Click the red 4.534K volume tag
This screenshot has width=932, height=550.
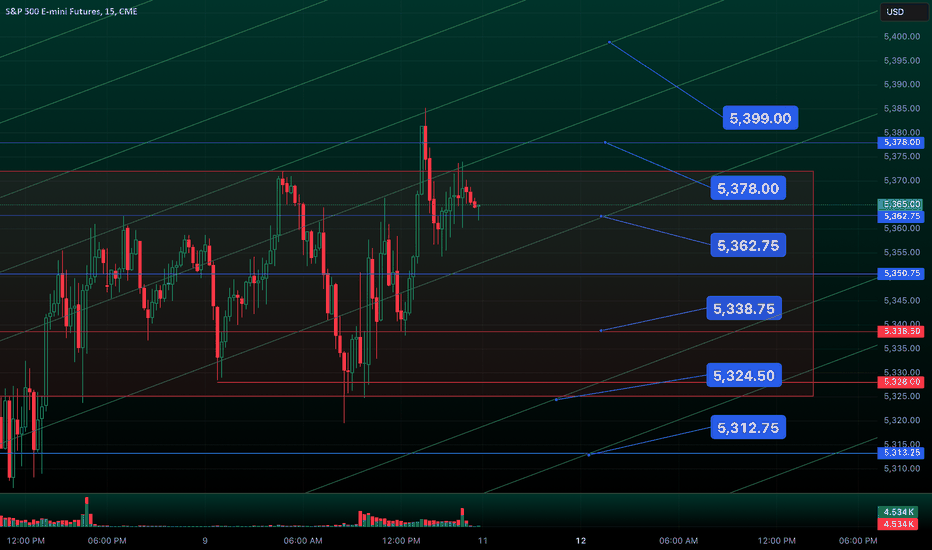(x=898, y=524)
